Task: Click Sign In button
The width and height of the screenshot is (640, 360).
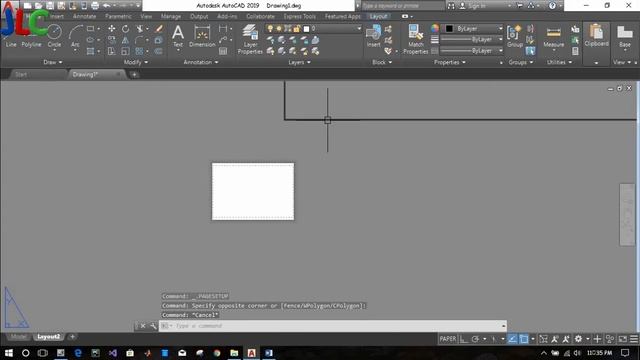Action: tap(474, 6)
